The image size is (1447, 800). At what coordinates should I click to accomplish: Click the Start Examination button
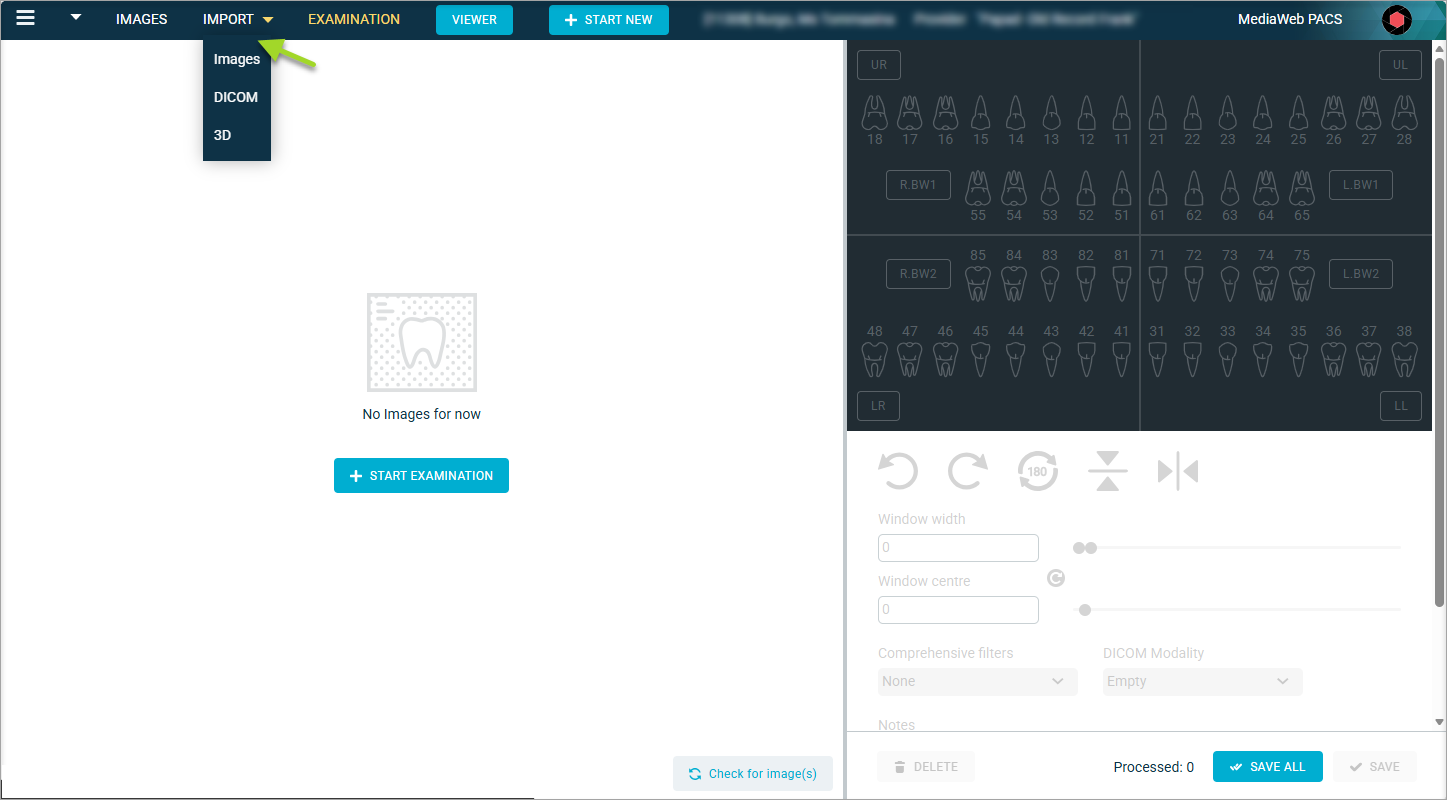coord(421,476)
